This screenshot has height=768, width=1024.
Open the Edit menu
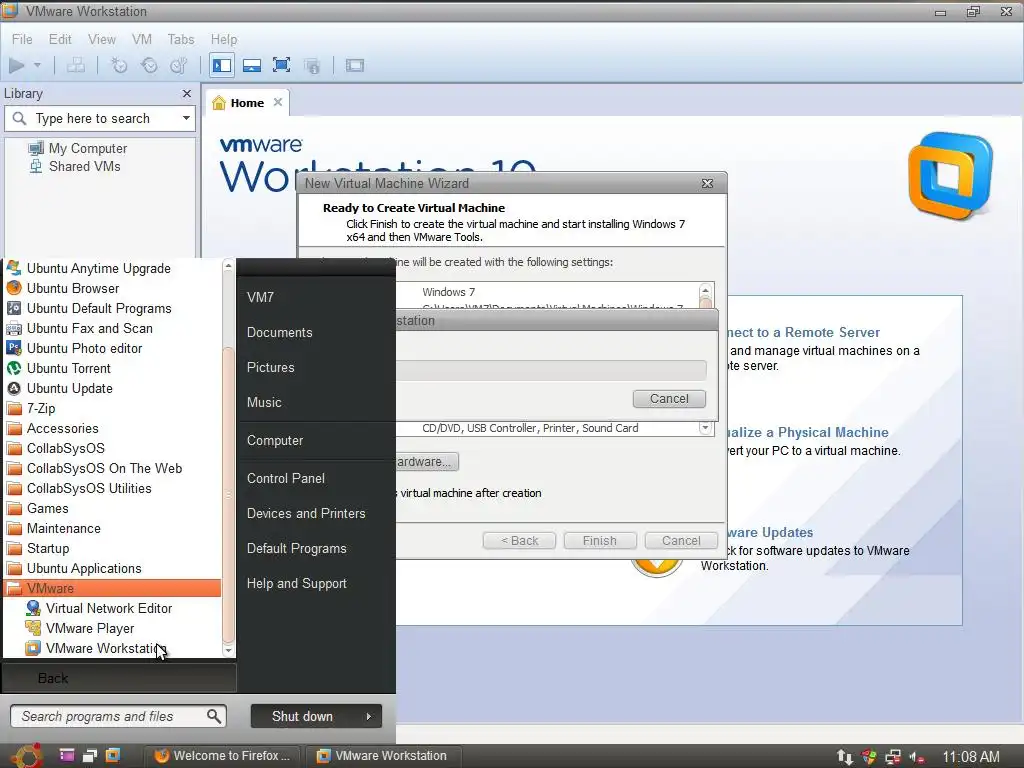point(60,39)
